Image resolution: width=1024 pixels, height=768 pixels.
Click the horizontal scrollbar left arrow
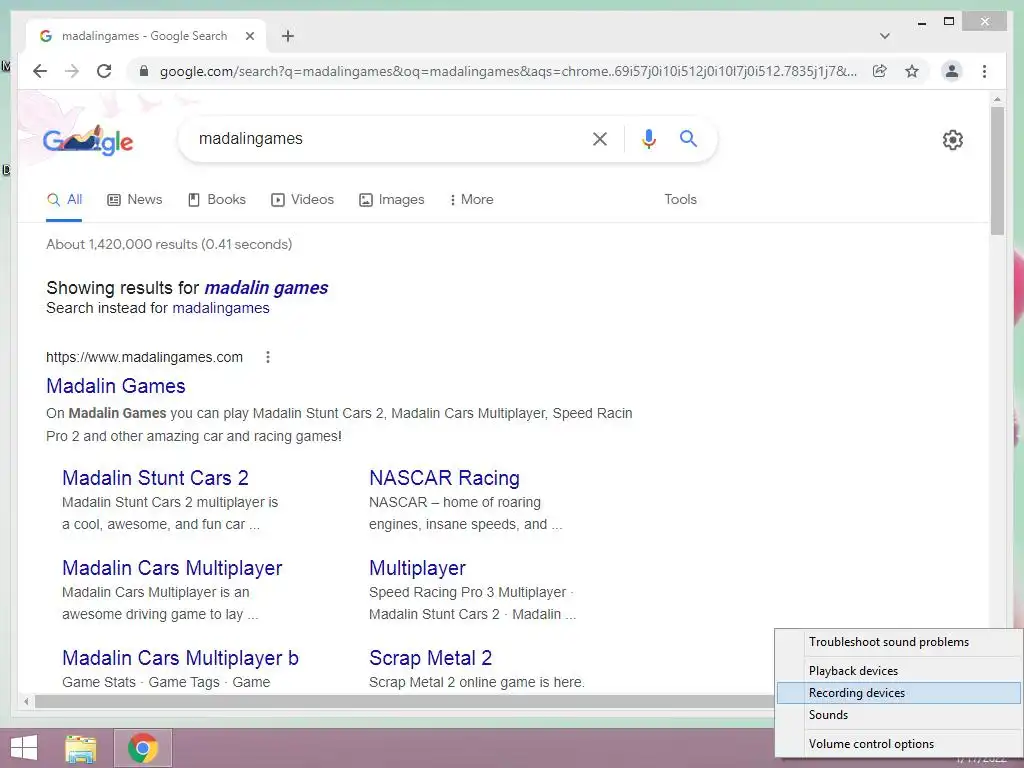click(x=26, y=701)
